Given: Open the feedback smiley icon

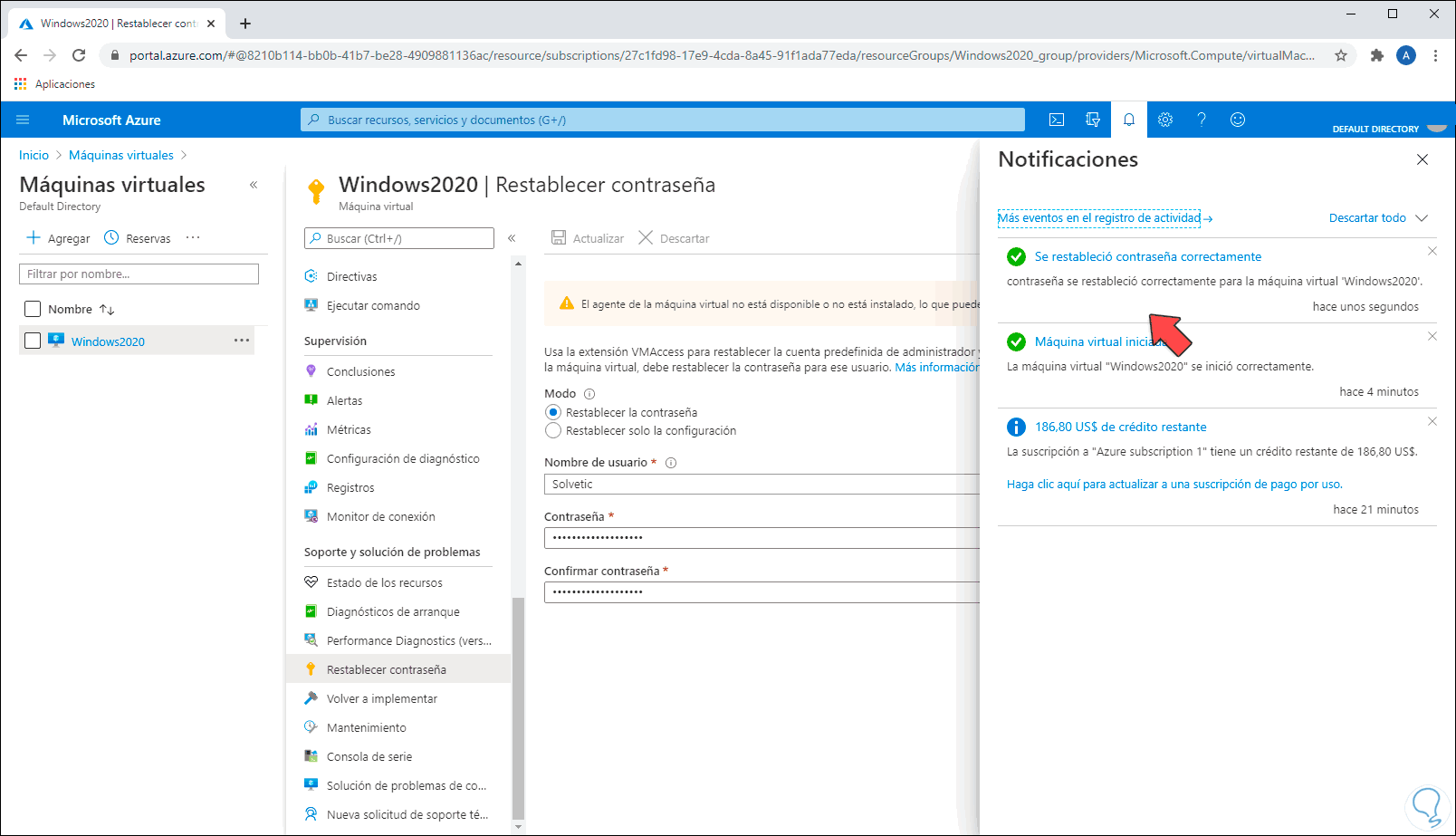Looking at the screenshot, I should 1238,120.
